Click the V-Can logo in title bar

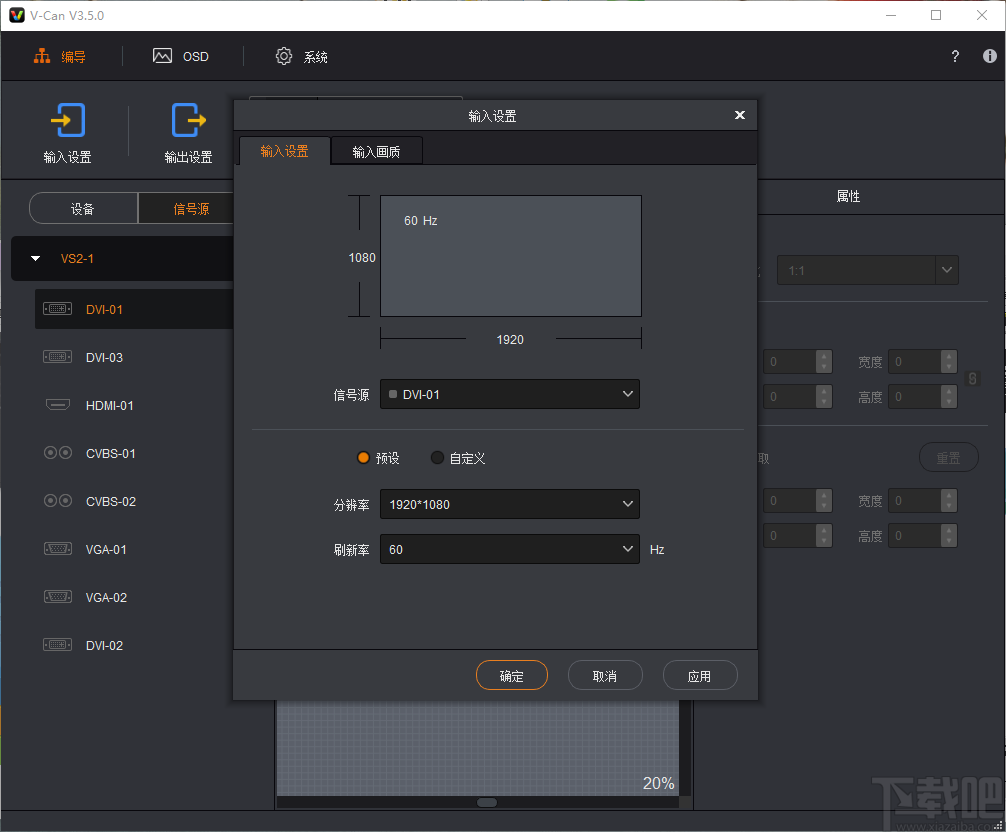point(17,15)
